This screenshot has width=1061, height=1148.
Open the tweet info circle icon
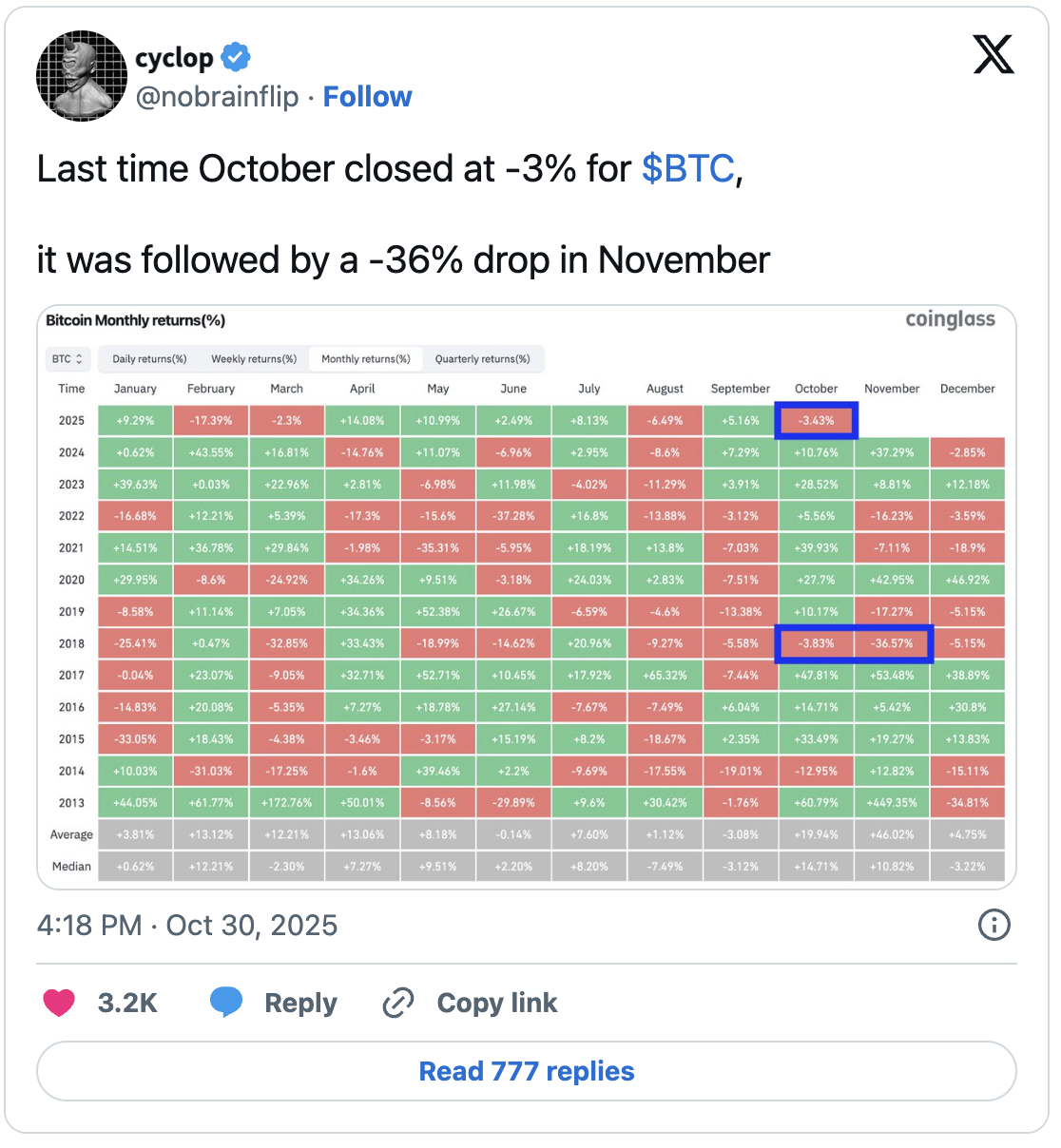(x=993, y=925)
